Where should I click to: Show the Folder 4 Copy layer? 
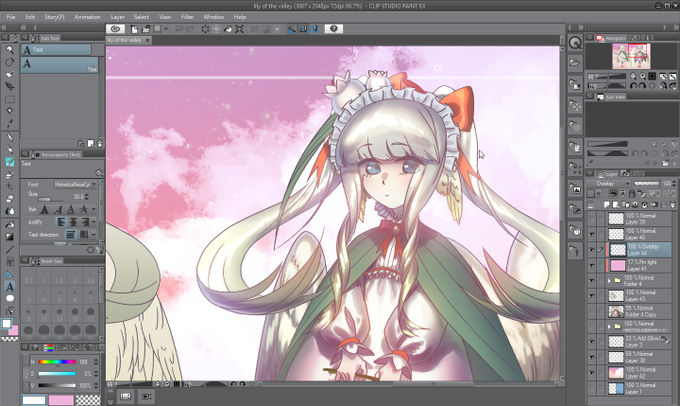(592, 311)
